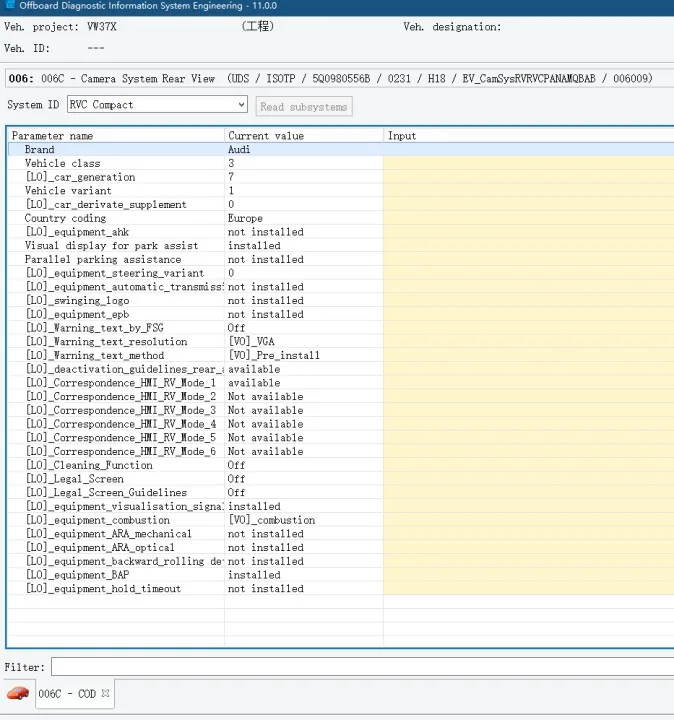The height and width of the screenshot is (720, 674).
Task: Click the Europe current value cell
Action: coord(304,218)
